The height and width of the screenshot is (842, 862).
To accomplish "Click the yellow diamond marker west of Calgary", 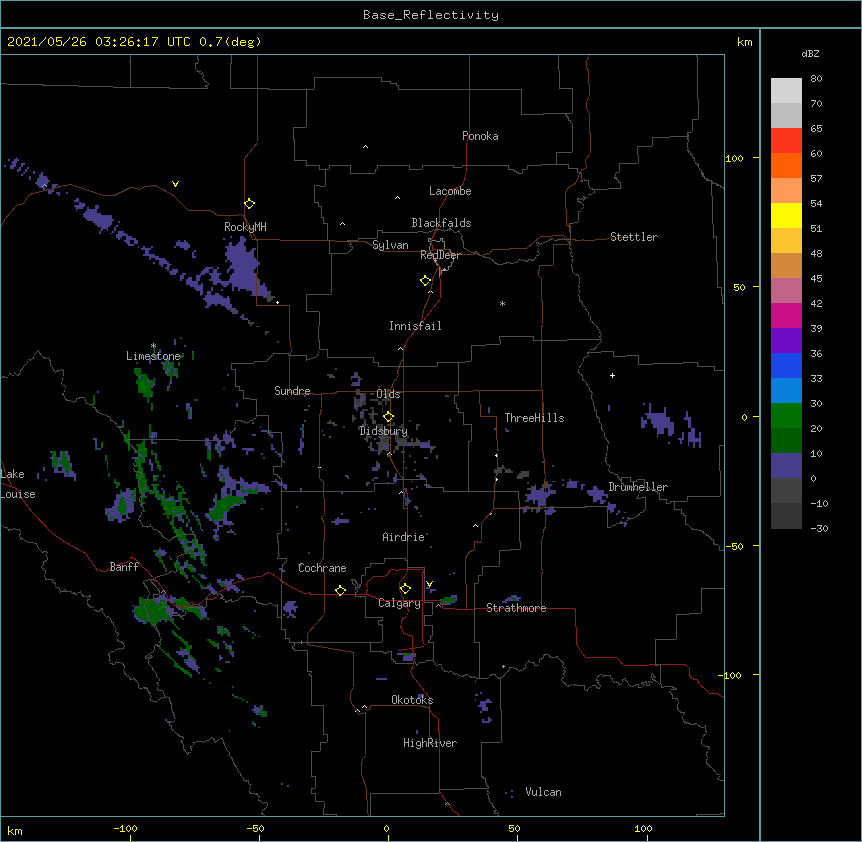I will tap(340, 590).
